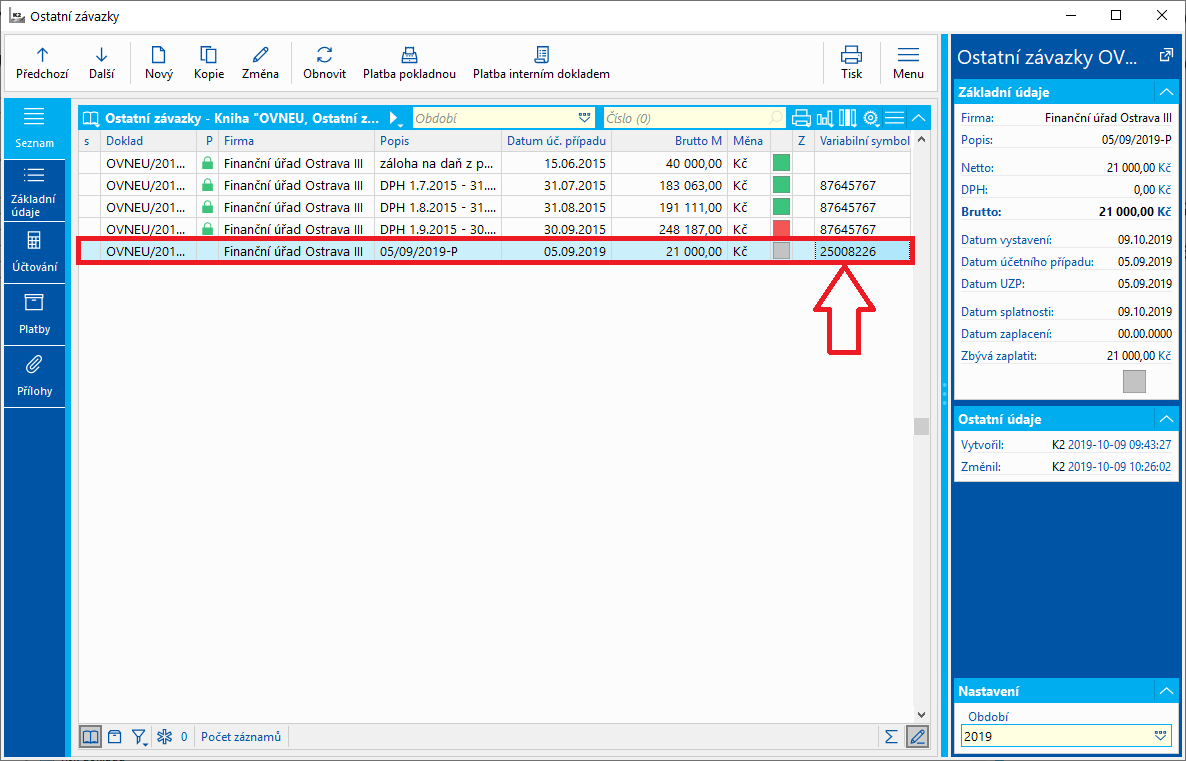1186x761 pixels.
Task: Click the Číslo (0) search field
Action: (694, 118)
